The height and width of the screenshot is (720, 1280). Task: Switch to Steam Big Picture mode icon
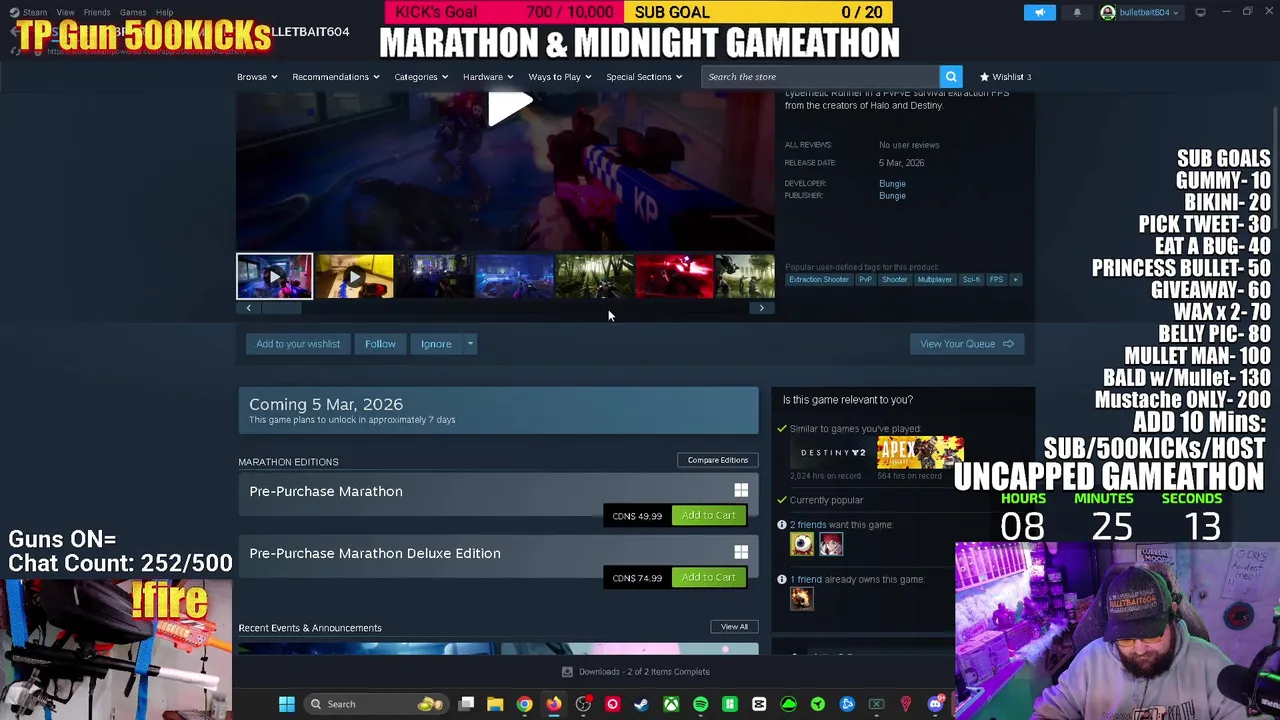(x=1200, y=12)
